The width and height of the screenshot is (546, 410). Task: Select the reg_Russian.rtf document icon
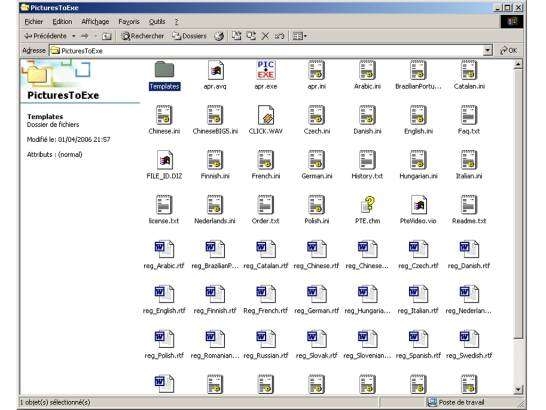(266, 339)
